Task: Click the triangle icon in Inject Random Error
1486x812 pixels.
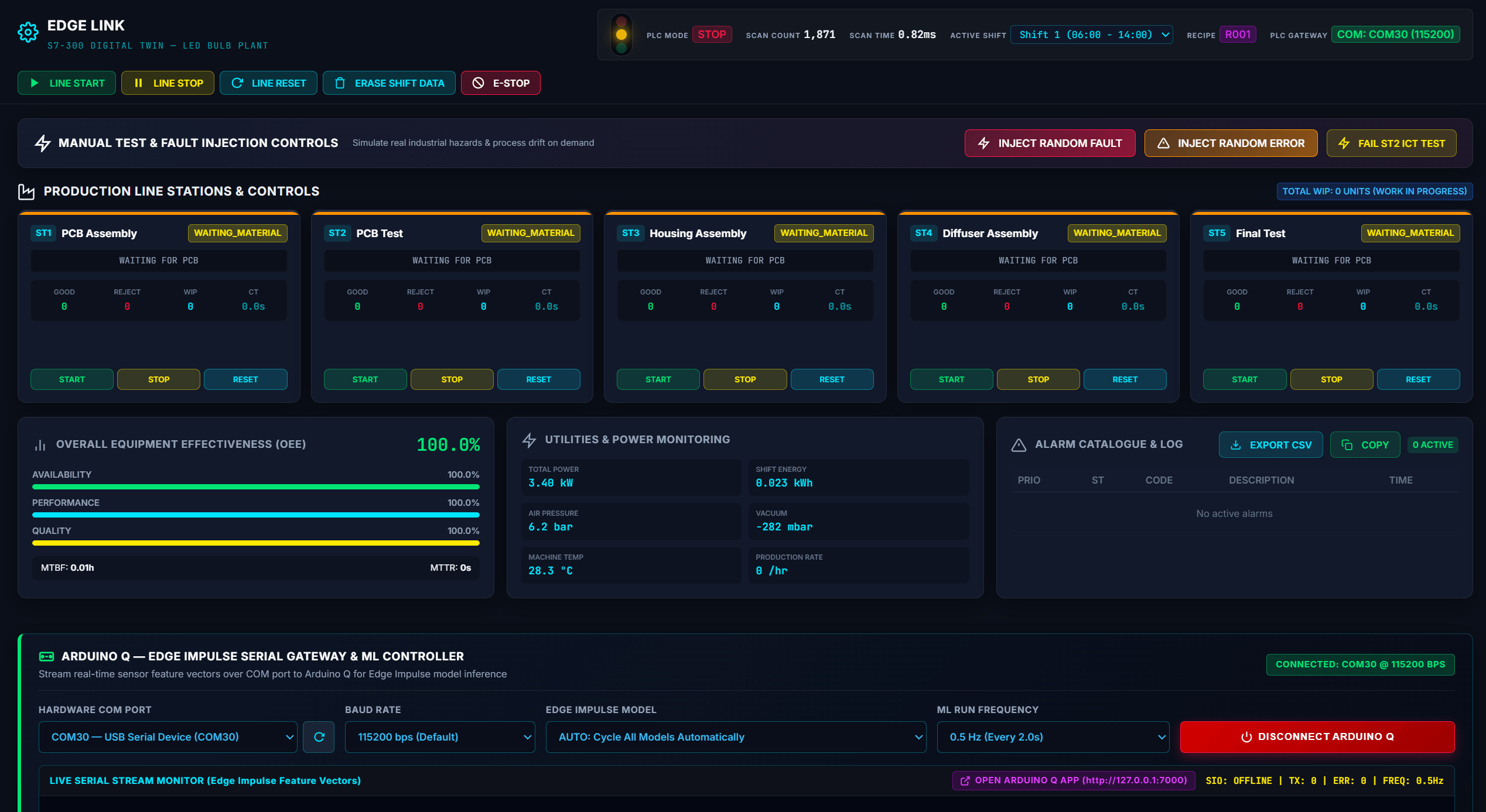Action: [x=1163, y=143]
